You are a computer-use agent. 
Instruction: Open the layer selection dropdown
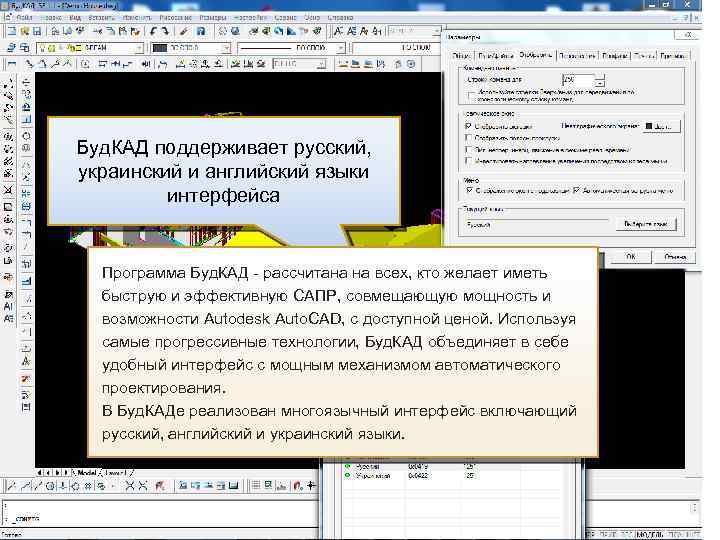(x=139, y=48)
